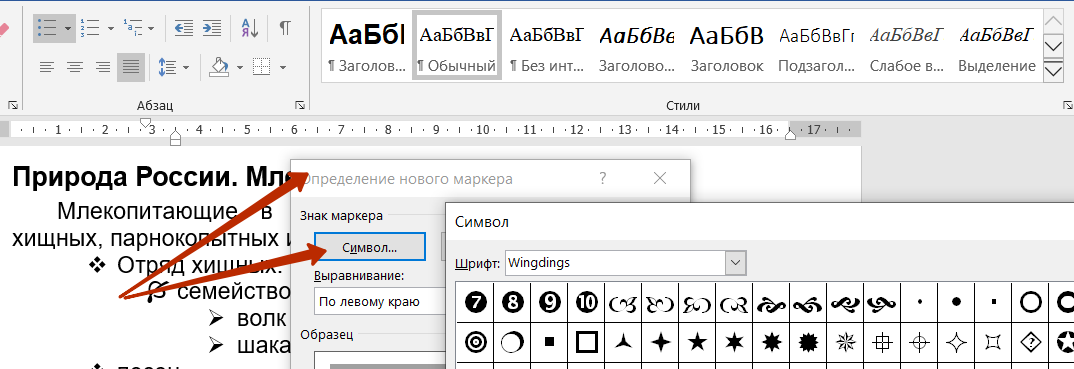Screen dimensions: 1074x369
Task: Open the multilevel list dropdown arrow
Action: [x=151, y=28]
